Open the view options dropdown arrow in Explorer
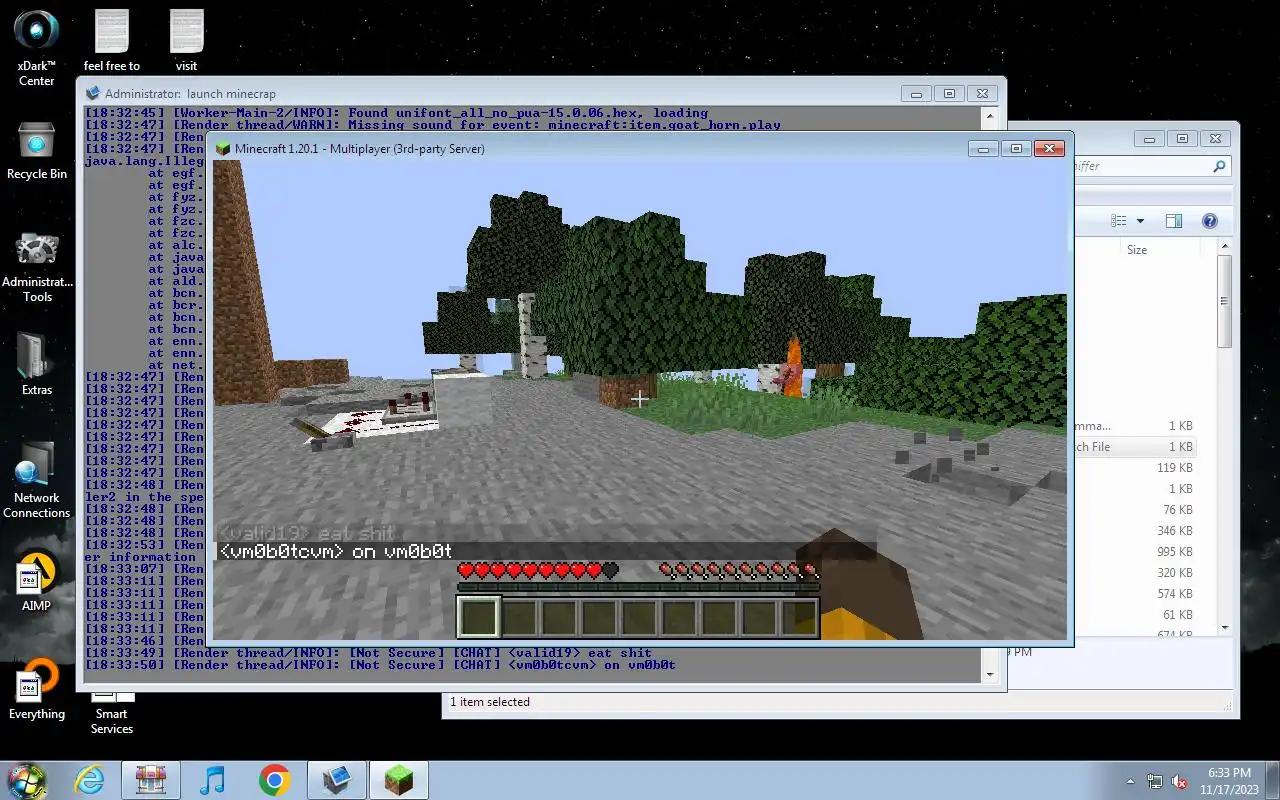 [1140, 221]
